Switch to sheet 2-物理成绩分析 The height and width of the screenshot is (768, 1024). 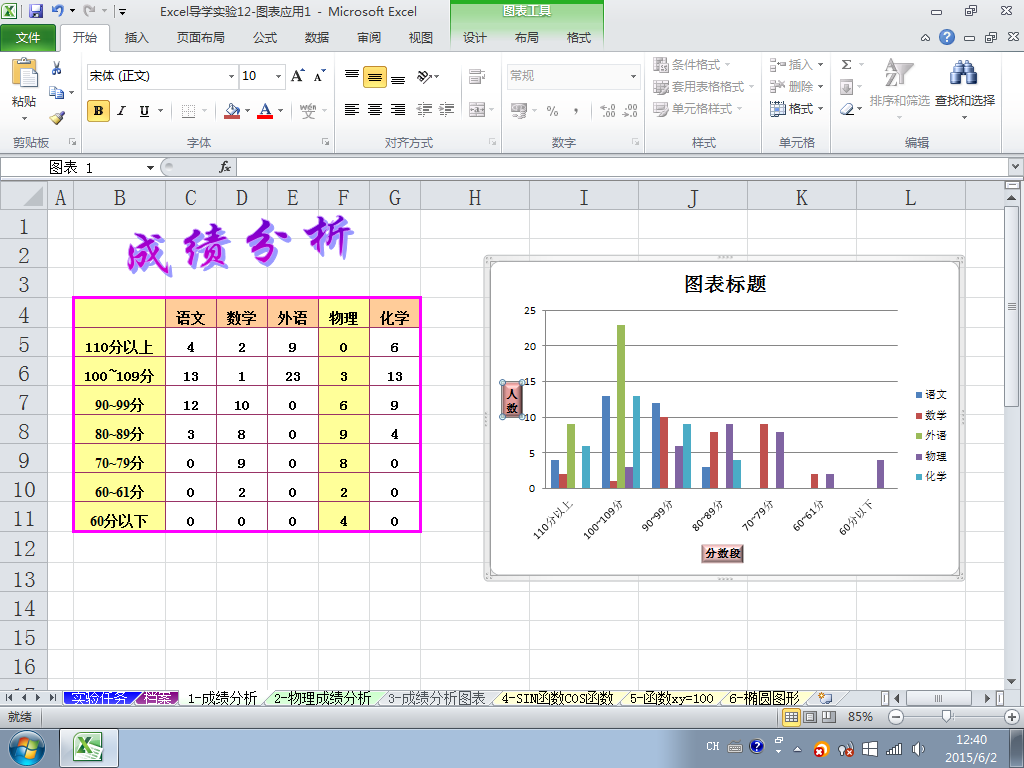pyautogui.click(x=322, y=698)
